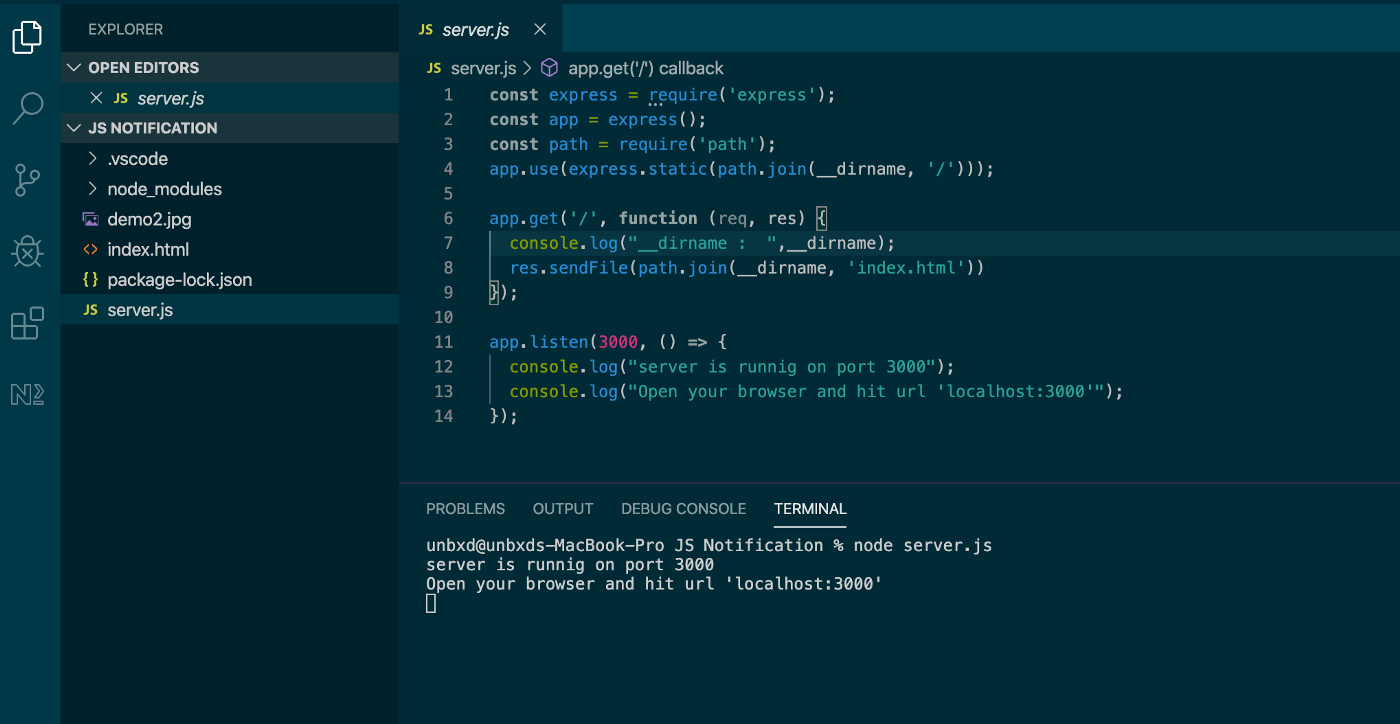This screenshot has width=1400, height=724.
Task: Open the Extensions view icon
Action: pyautogui.click(x=27, y=323)
